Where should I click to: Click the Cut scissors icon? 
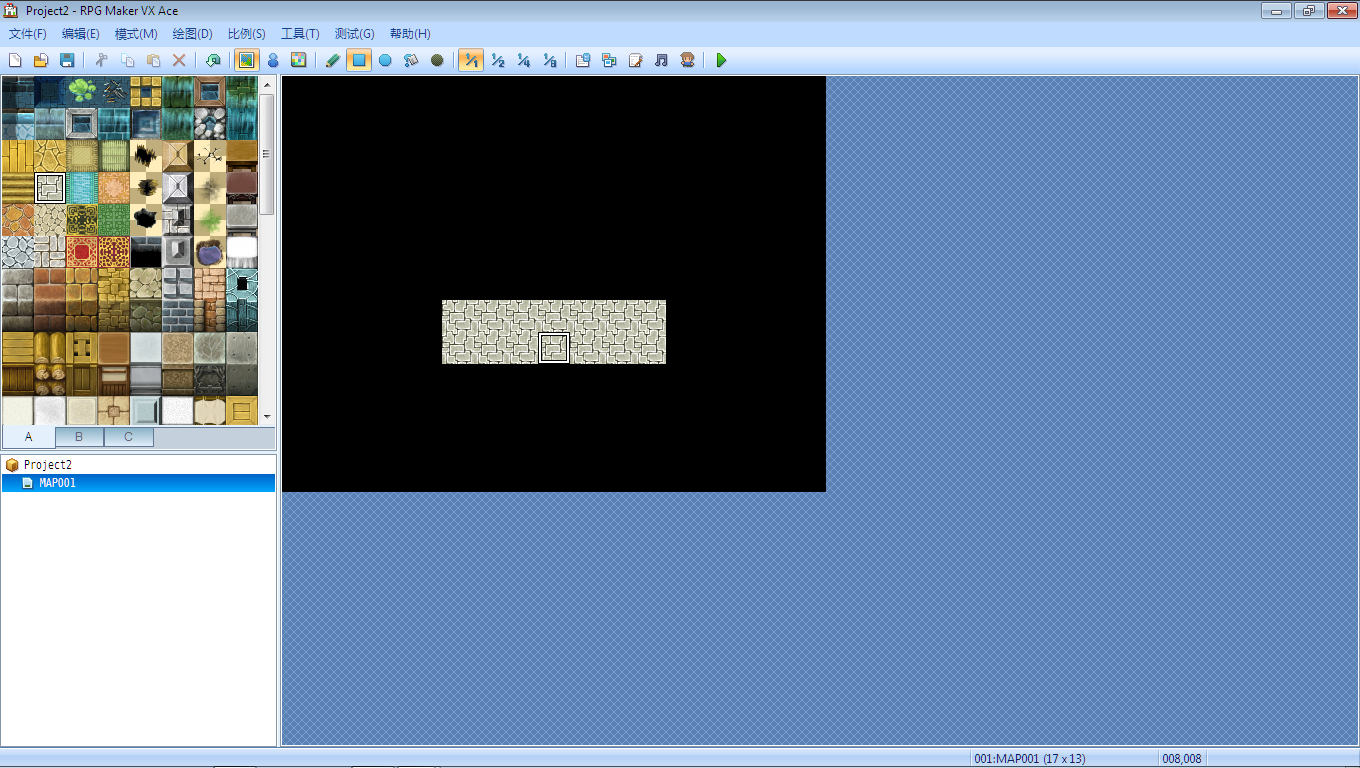(101, 61)
